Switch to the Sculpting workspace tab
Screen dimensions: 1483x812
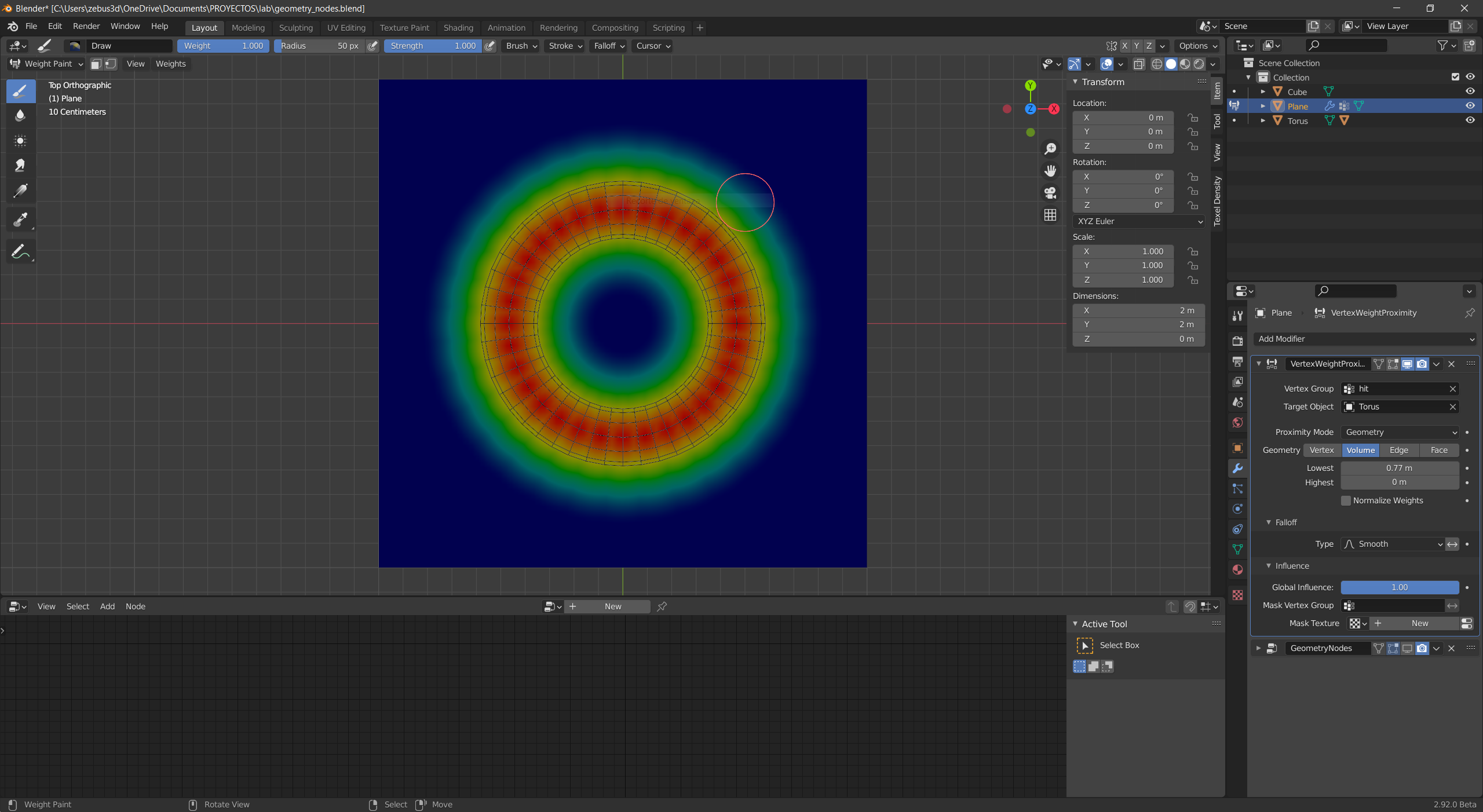[x=295, y=28]
